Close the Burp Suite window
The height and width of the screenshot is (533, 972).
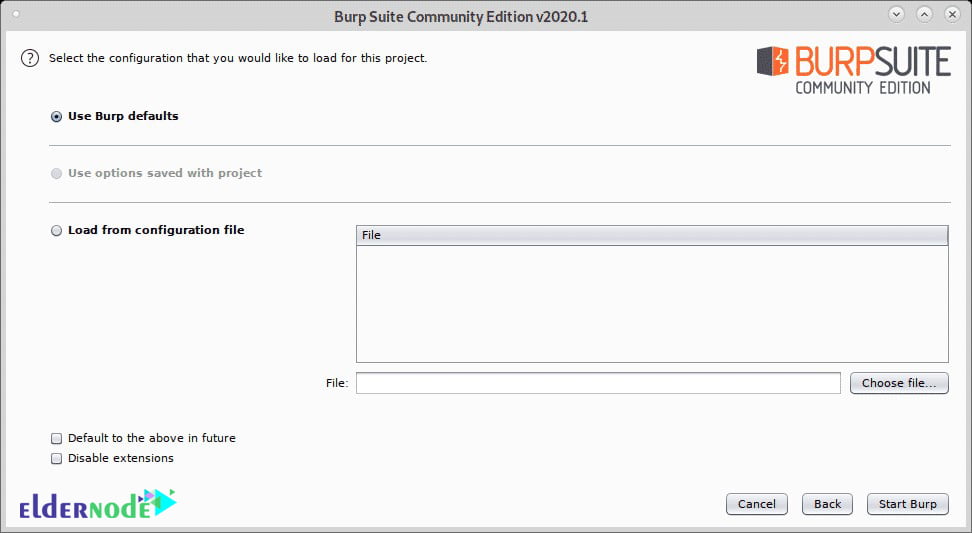coord(952,14)
